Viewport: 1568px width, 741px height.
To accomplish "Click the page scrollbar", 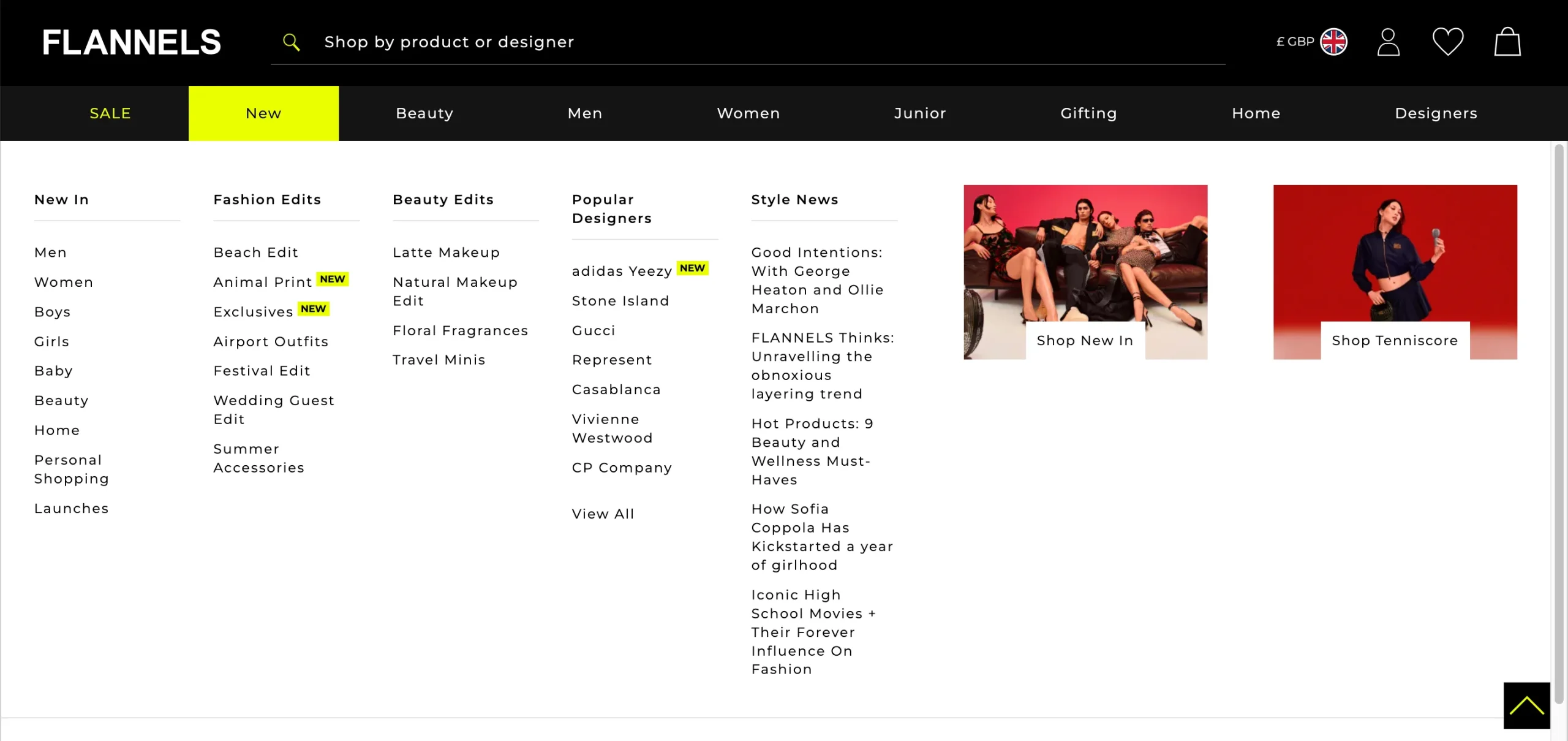I will (x=1559, y=424).
